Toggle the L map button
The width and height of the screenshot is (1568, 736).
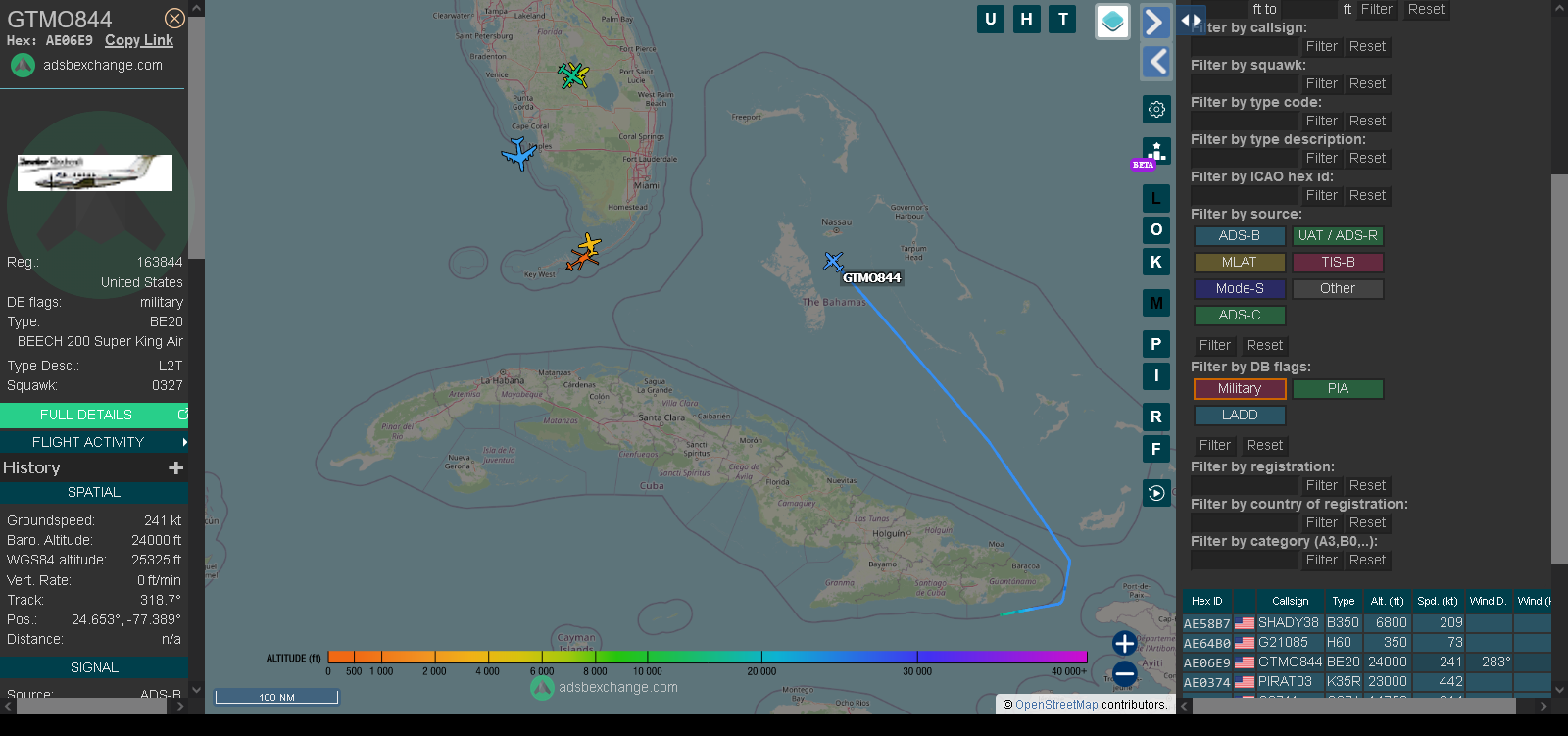tap(1156, 198)
